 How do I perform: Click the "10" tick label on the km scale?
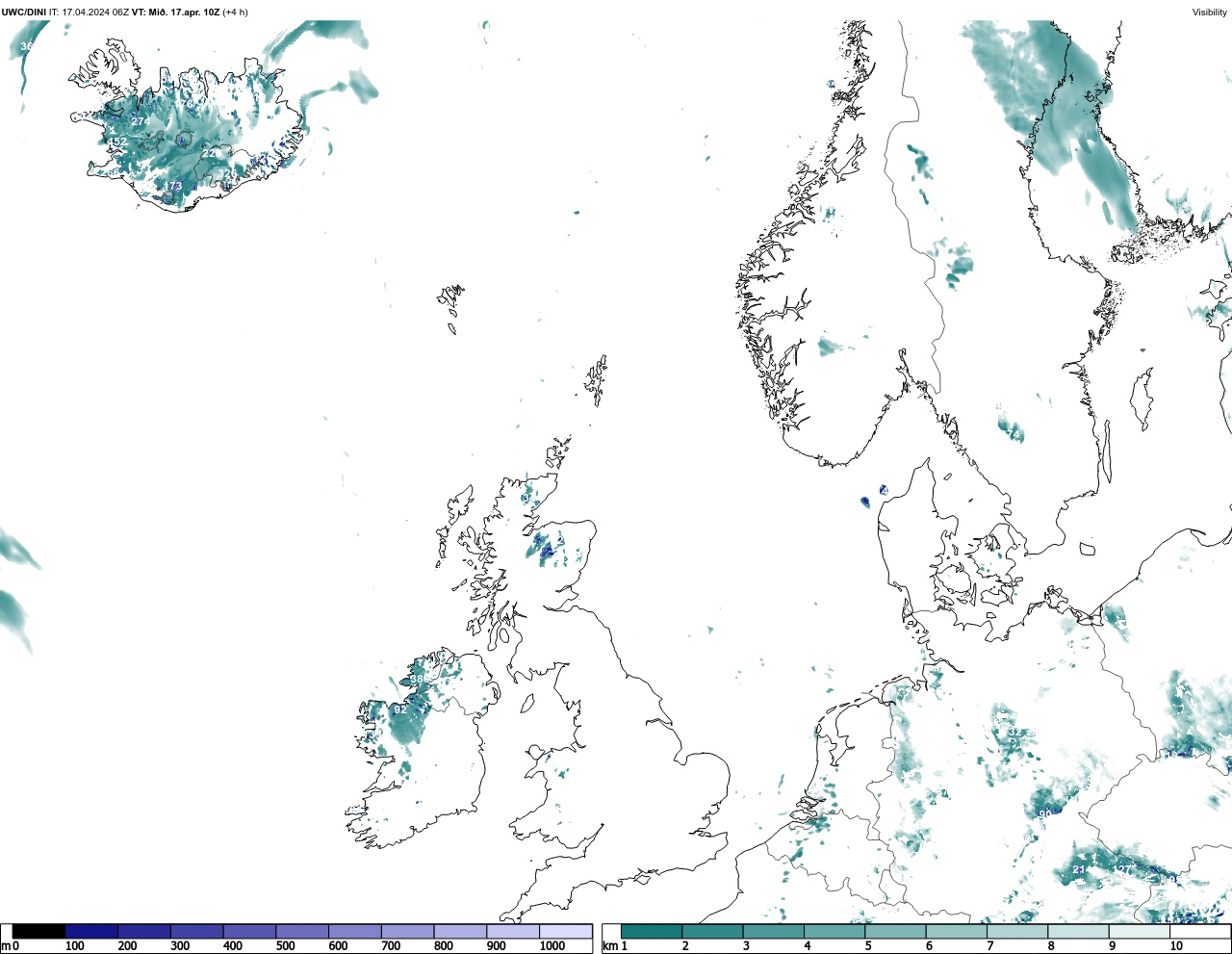pyautogui.click(x=1176, y=946)
